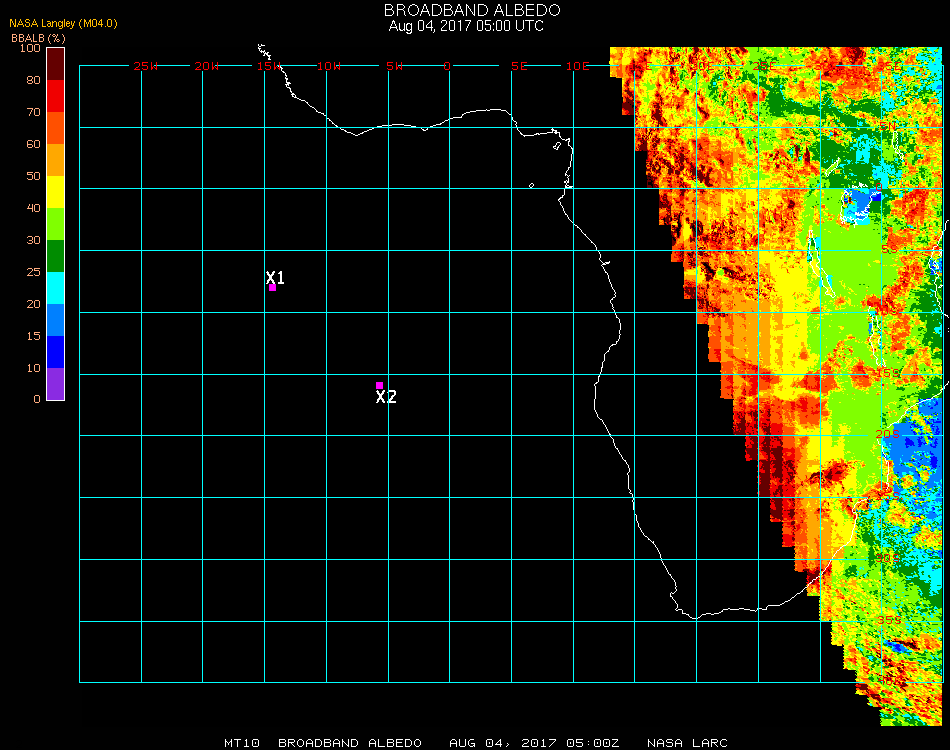Pick the purple 0-10 legend segment
The width and height of the screenshot is (950, 750).
click(x=55, y=384)
